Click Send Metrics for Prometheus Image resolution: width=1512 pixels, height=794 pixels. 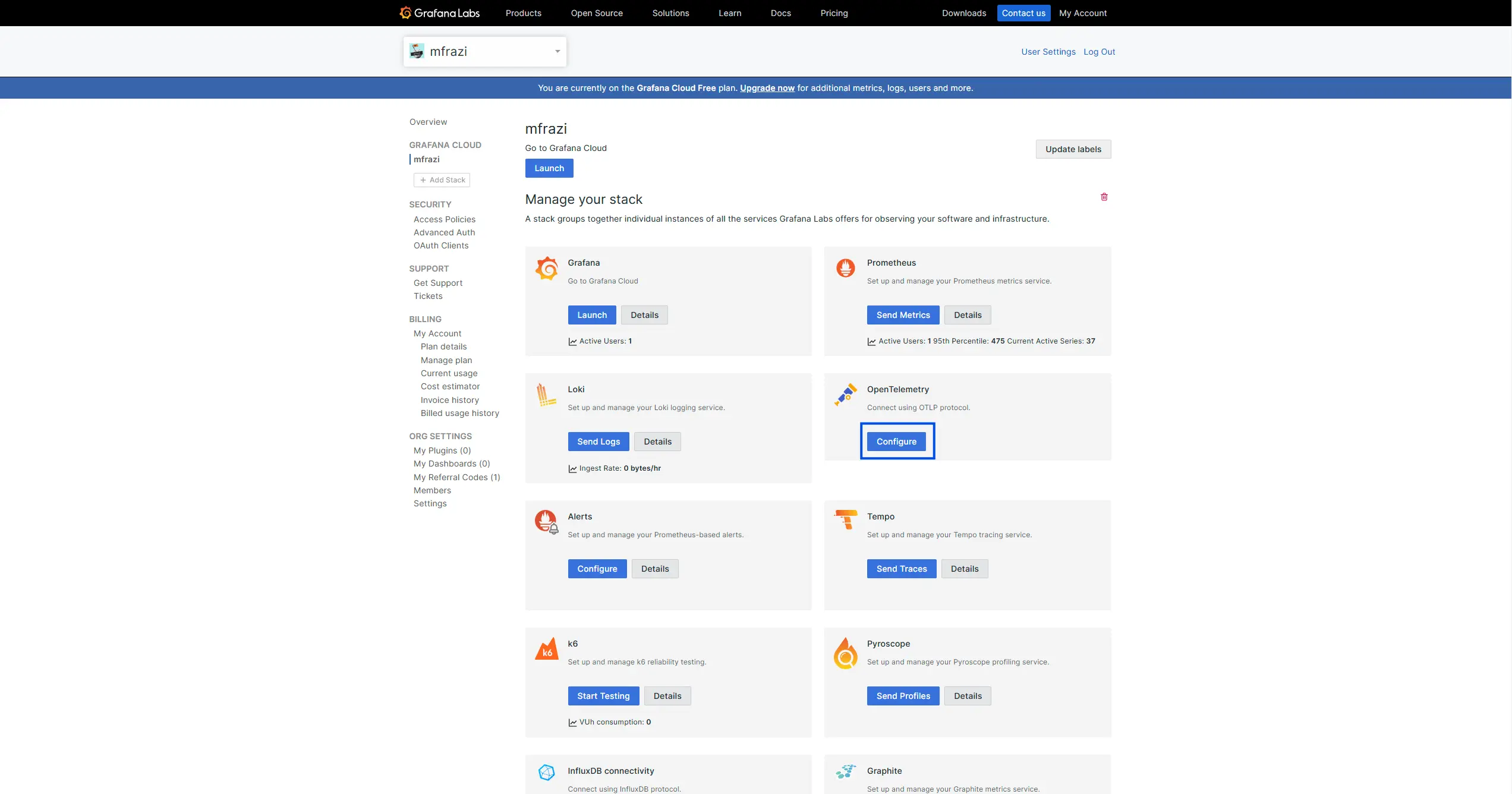pos(903,315)
